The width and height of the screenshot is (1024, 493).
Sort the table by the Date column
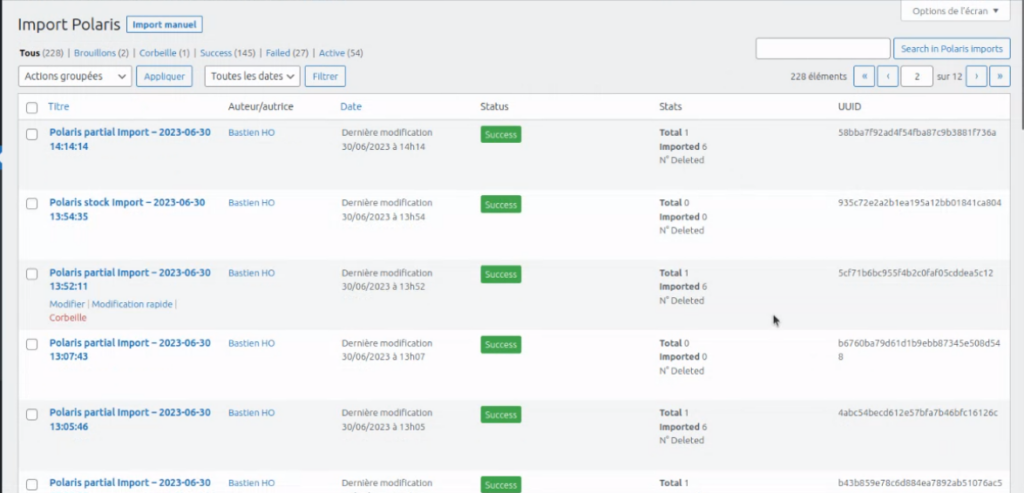coord(350,106)
